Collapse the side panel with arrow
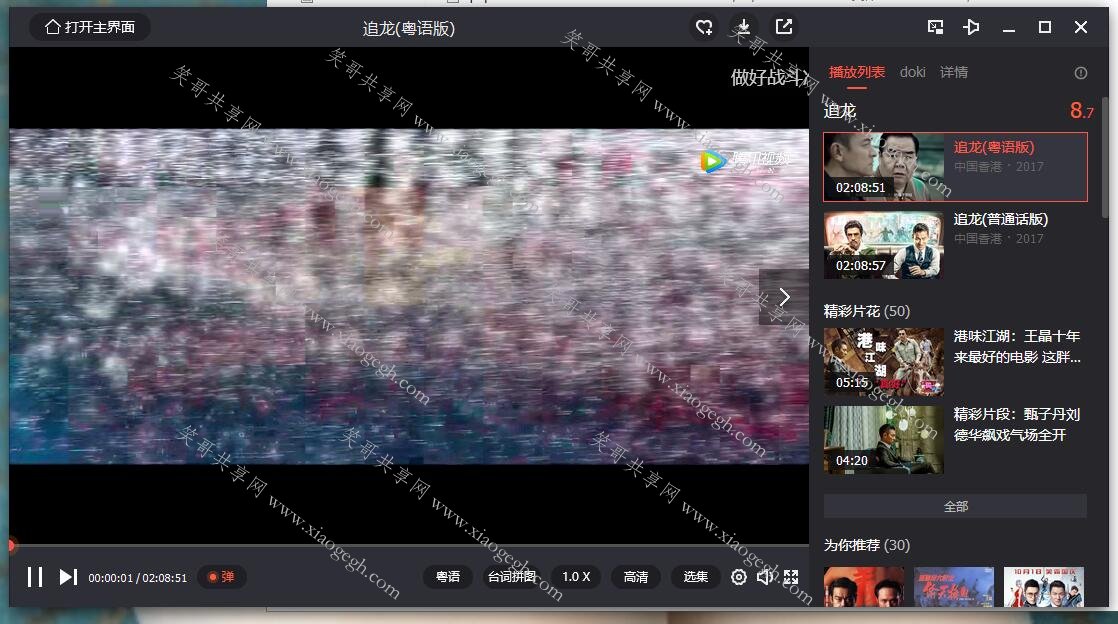This screenshot has height=624, width=1118. click(x=784, y=297)
